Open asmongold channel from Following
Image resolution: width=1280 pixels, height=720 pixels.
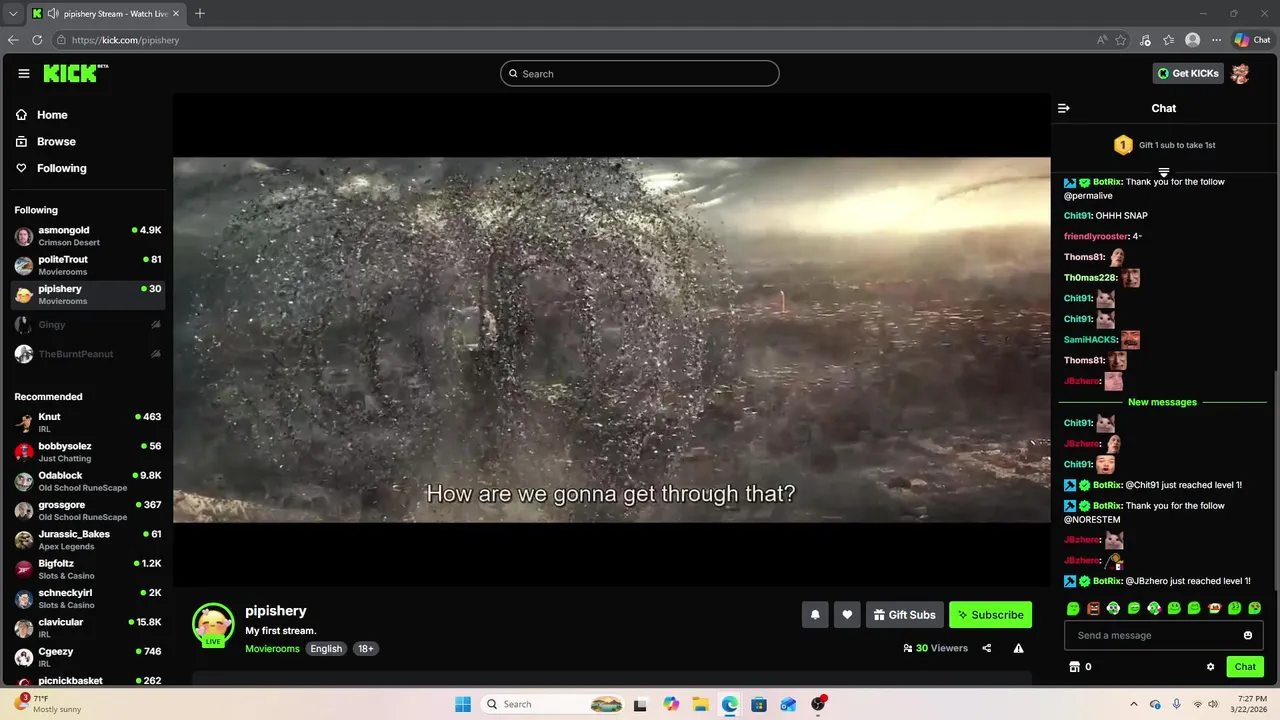(88, 236)
